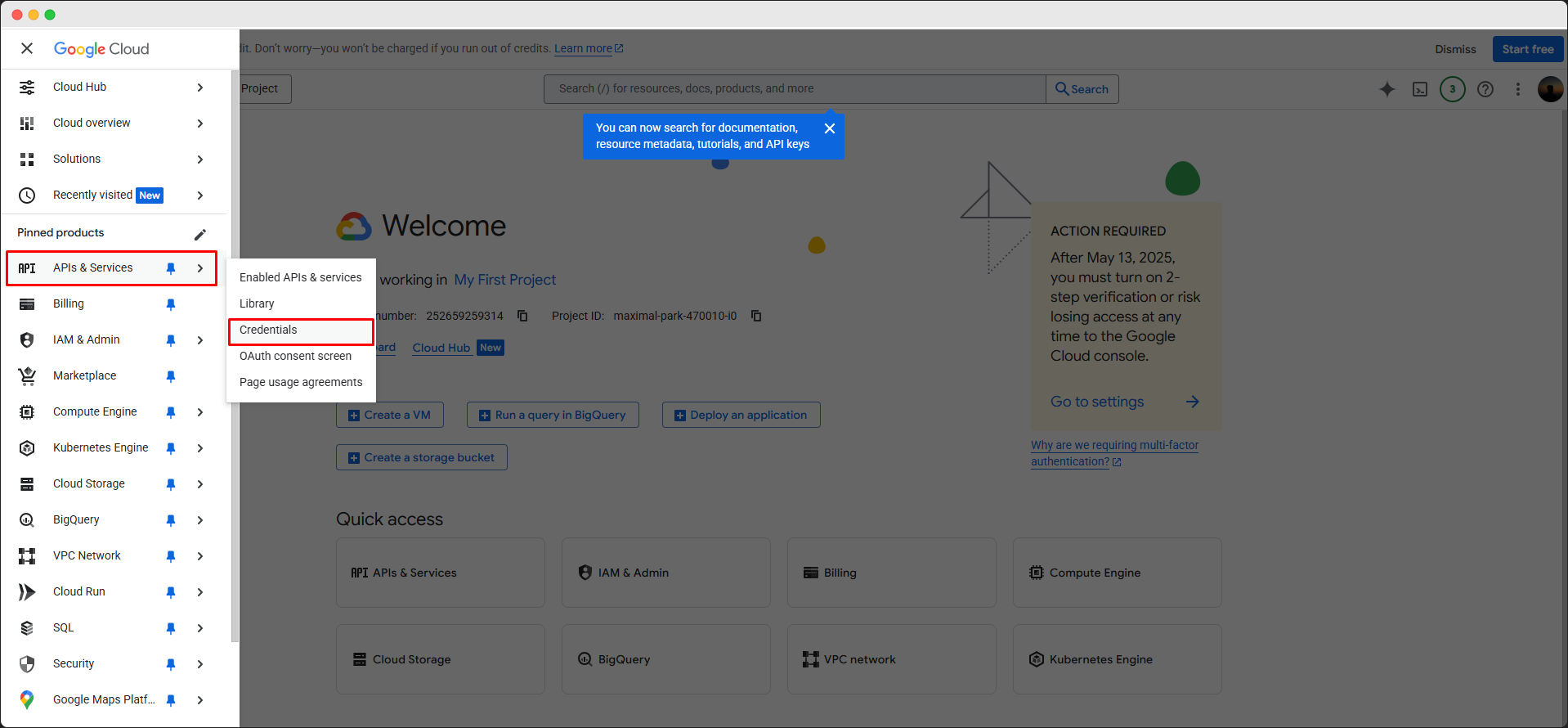Click the user account avatar

(x=1551, y=89)
